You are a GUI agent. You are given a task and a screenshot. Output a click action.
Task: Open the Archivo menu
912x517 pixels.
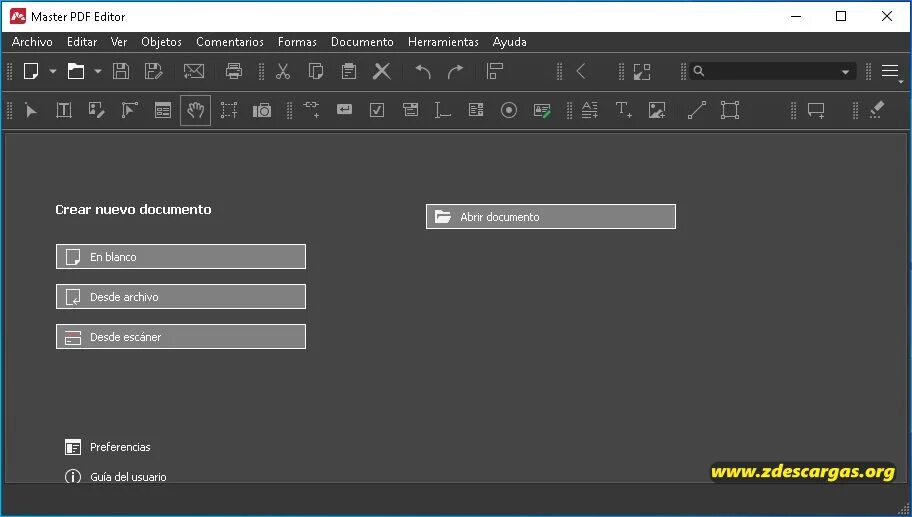[32, 42]
